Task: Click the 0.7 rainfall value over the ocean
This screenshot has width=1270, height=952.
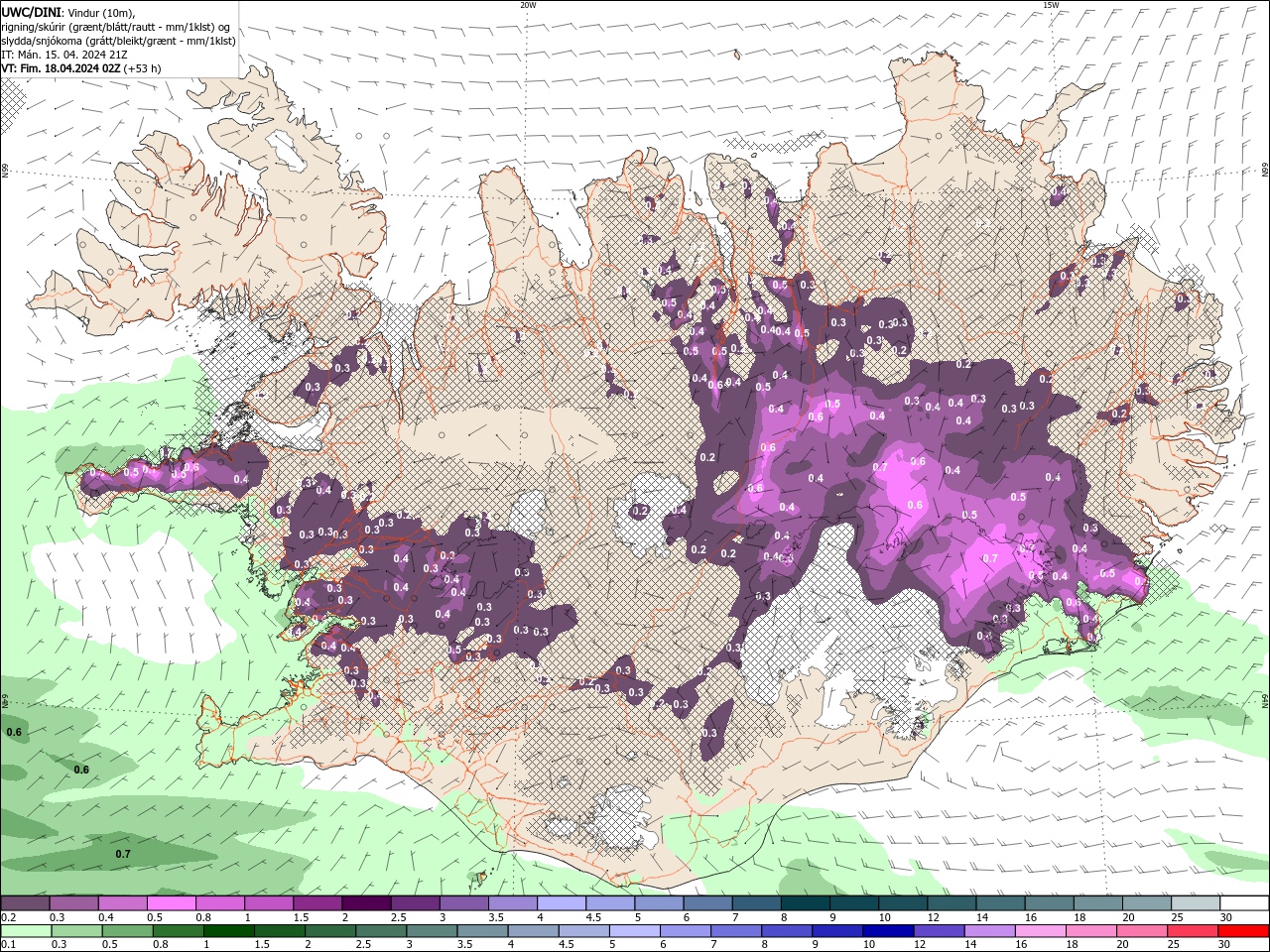Action: tap(123, 854)
